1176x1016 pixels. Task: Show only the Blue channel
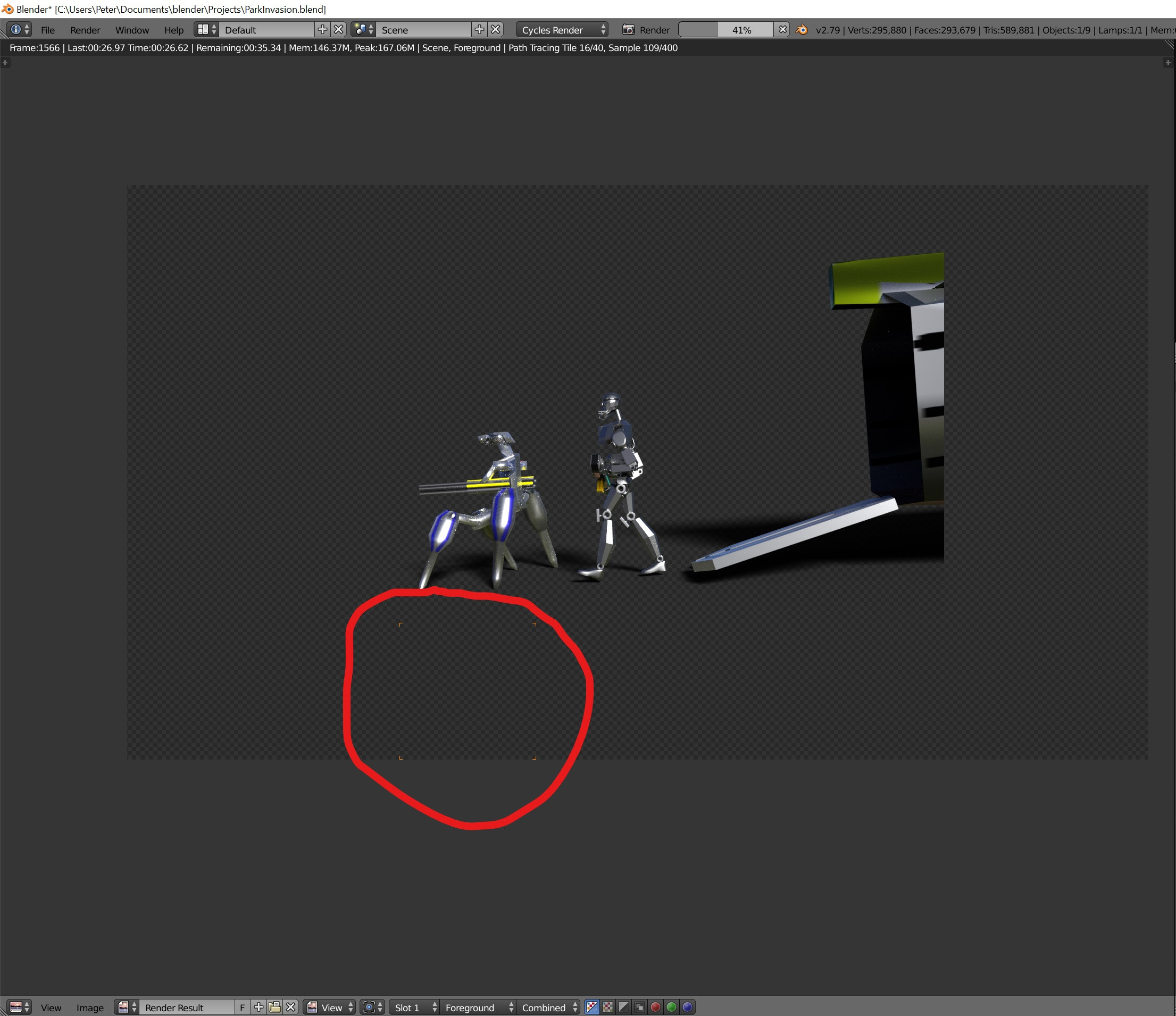coord(687,1007)
